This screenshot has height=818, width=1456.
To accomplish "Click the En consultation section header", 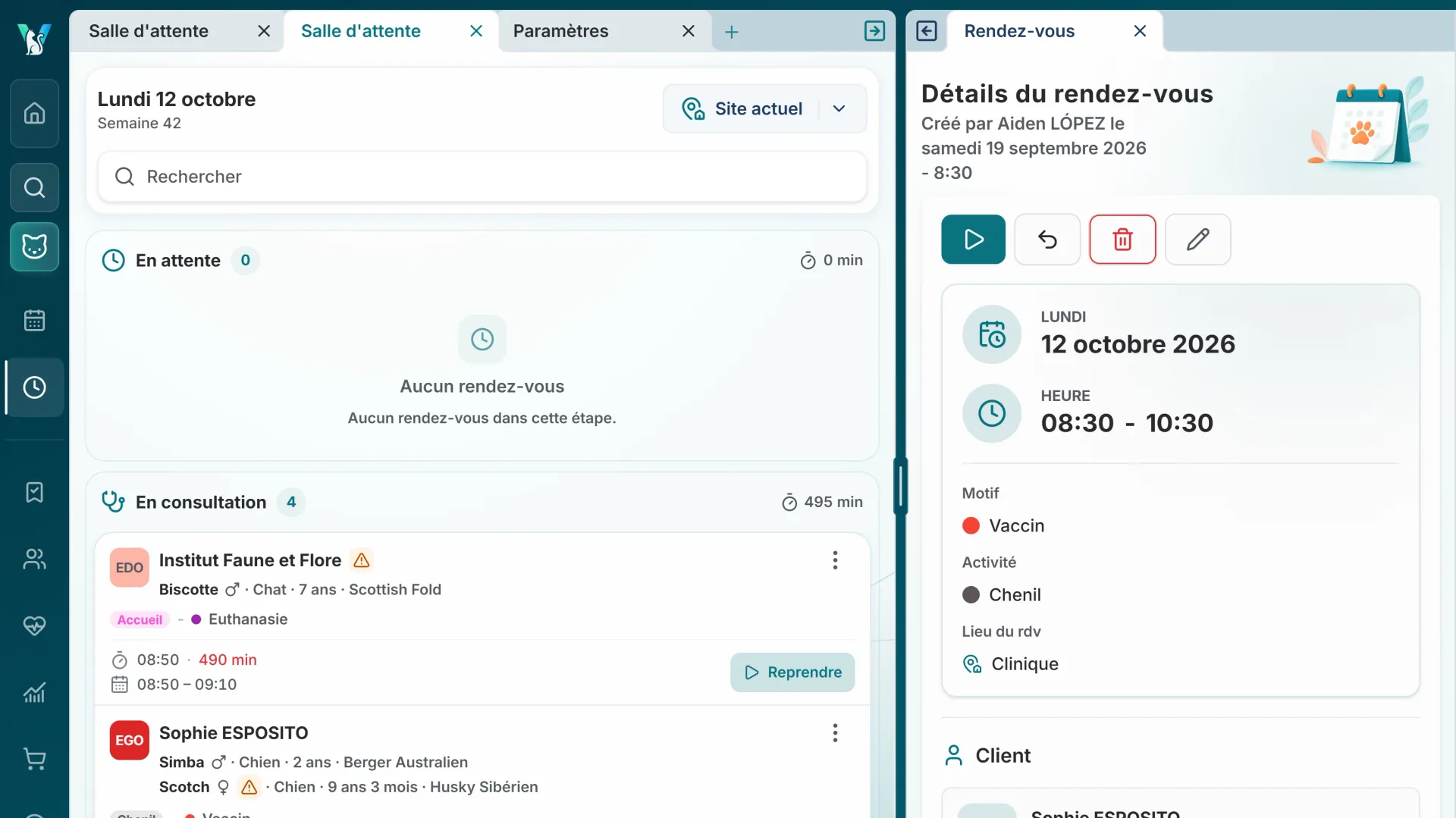I will (201, 502).
